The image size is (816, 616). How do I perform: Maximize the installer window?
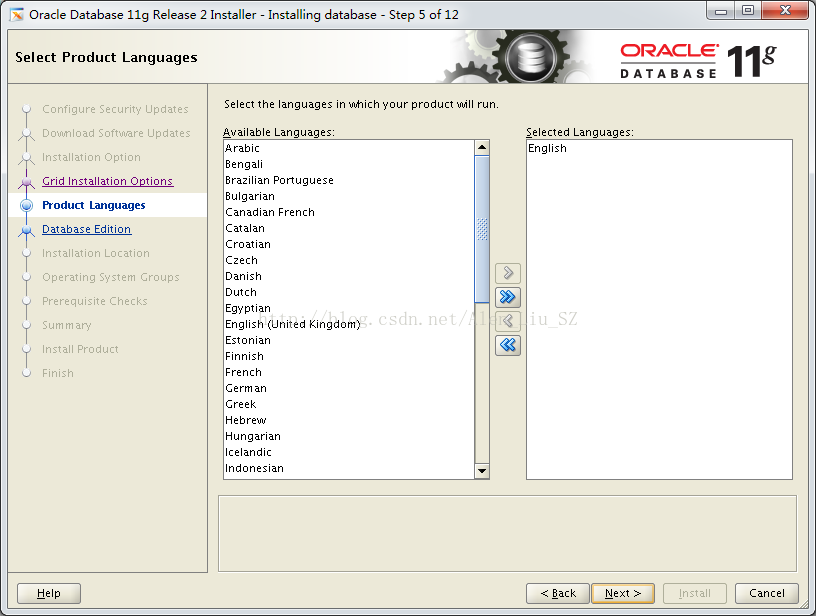tap(748, 11)
